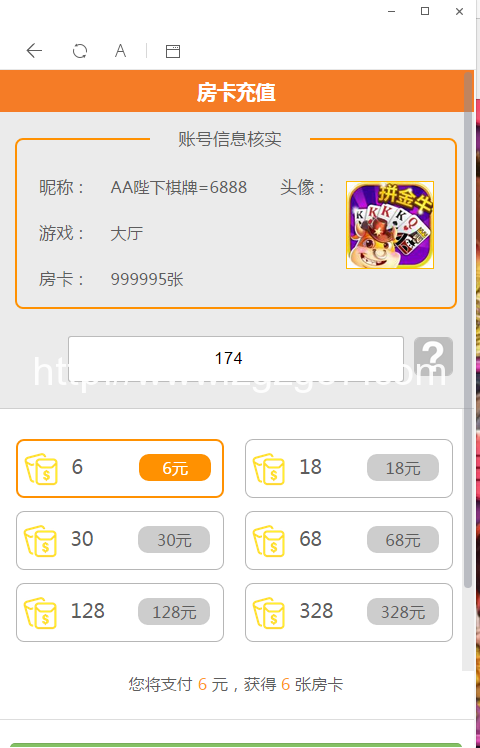This screenshot has width=480, height=748.
Task: Click the input field showing 174
Action: 236,359
